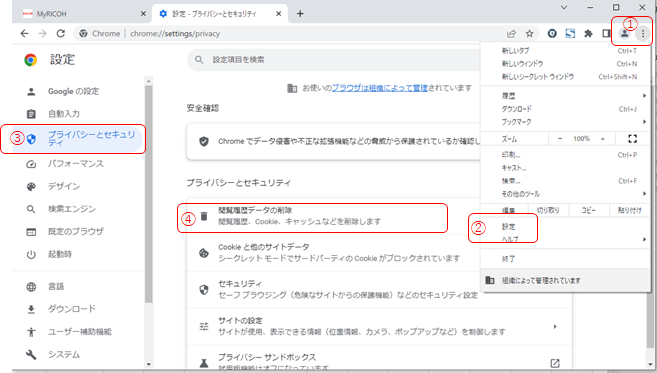Select 既定のブラウザ in the sidebar

click(75, 231)
